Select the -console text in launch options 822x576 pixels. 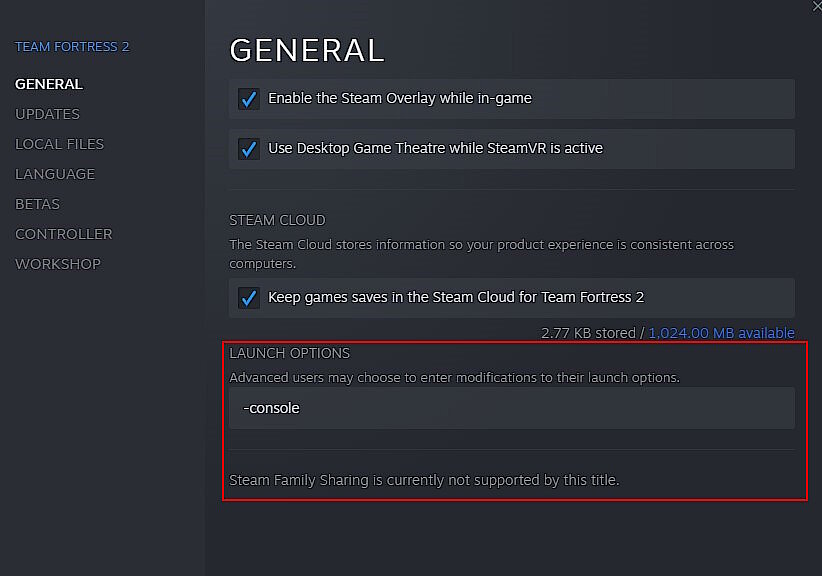click(269, 407)
